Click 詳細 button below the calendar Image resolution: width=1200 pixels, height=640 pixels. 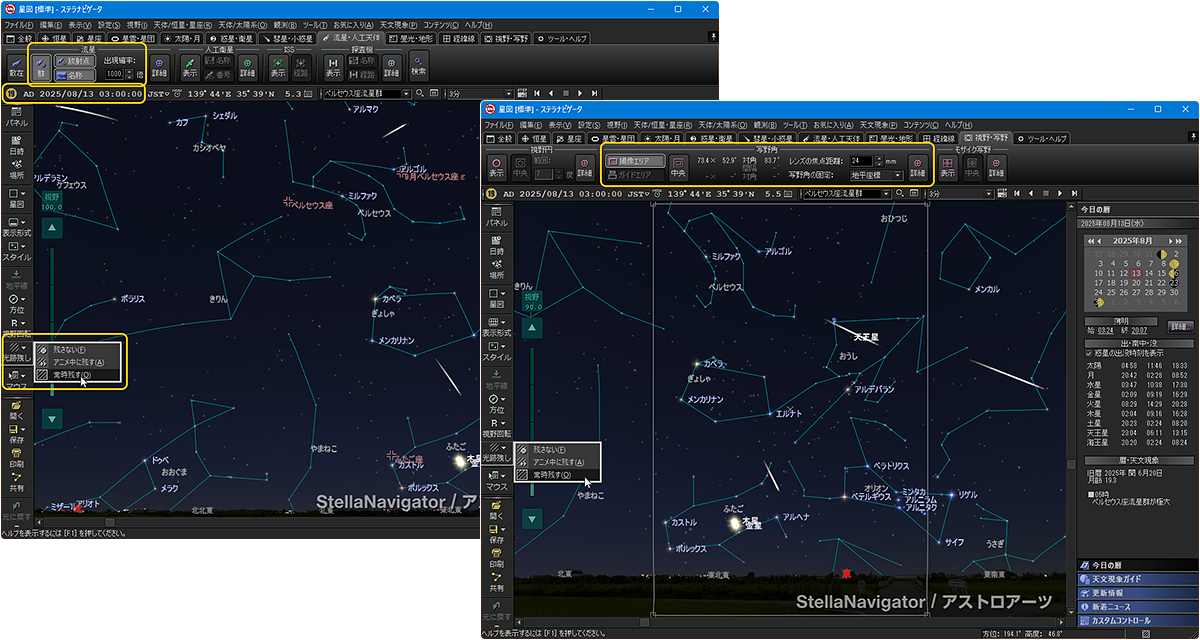tap(1180, 327)
